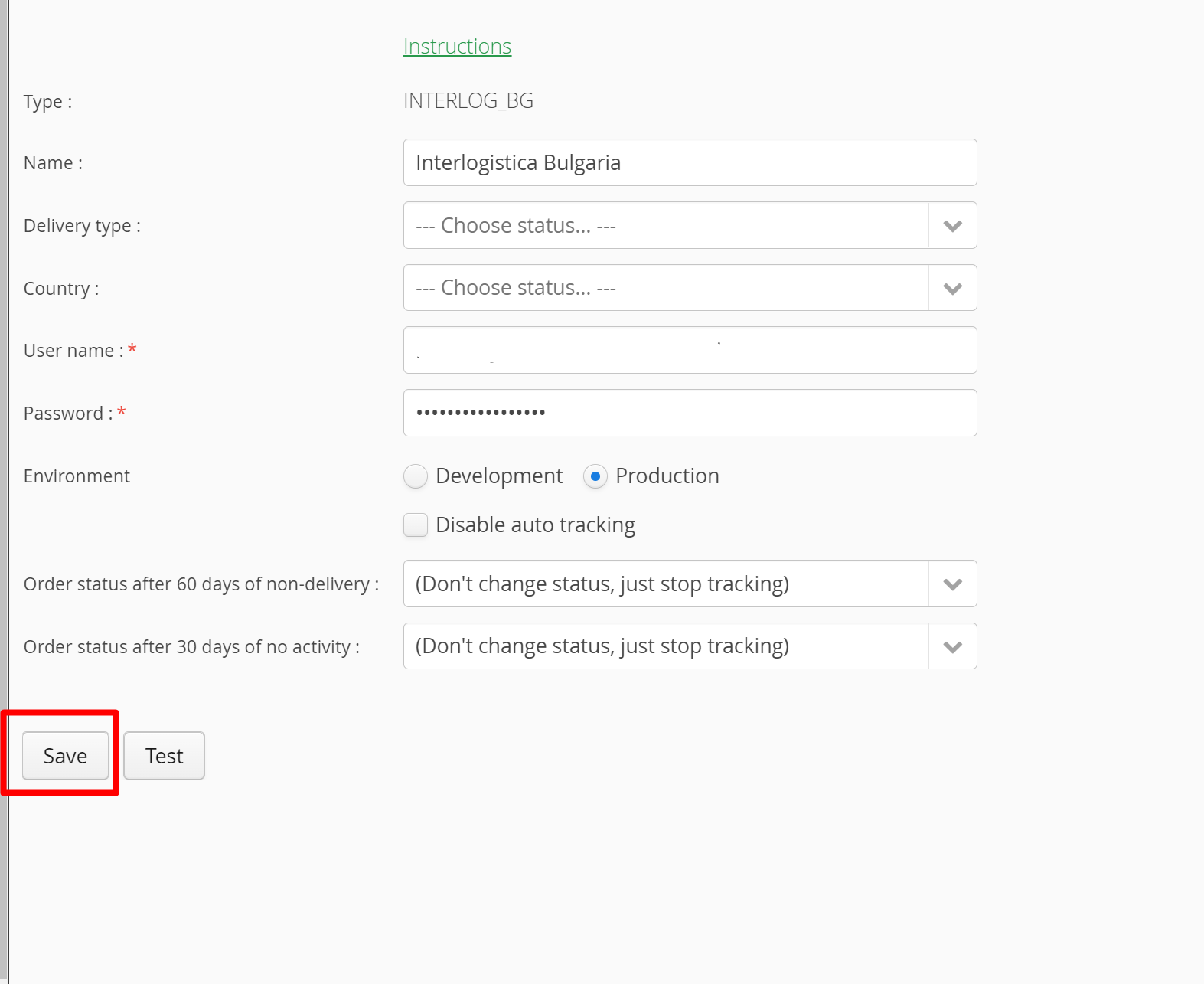Viewport: 1204px width, 984px height.
Task: Click the Environment label
Action: pyautogui.click(x=77, y=476)
